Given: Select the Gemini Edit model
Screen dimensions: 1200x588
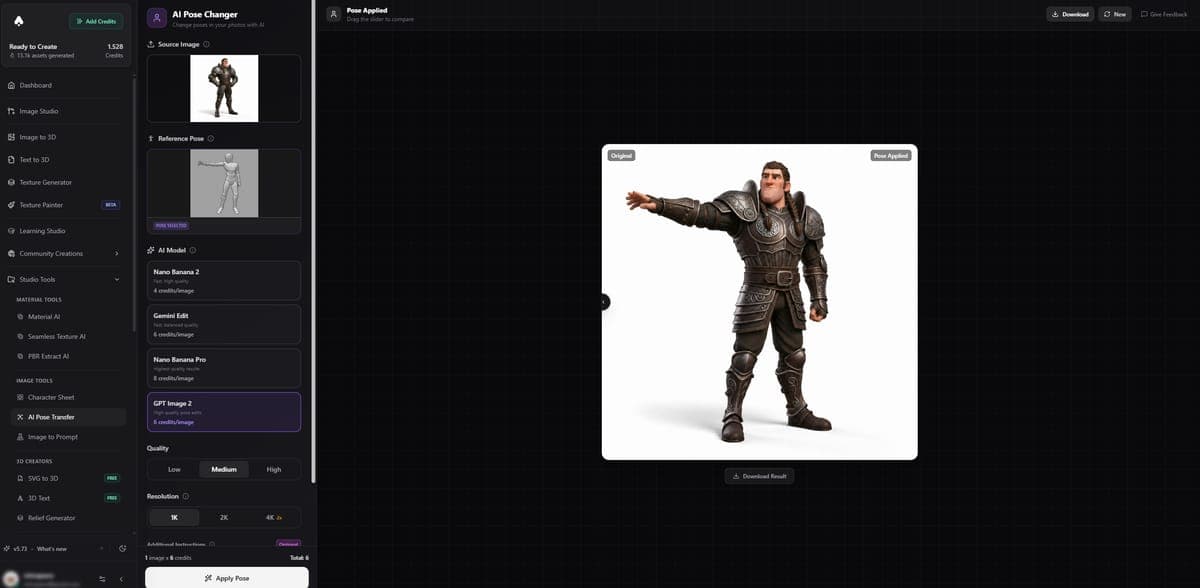Looking at the screenshot, I should tap(224, 324).
